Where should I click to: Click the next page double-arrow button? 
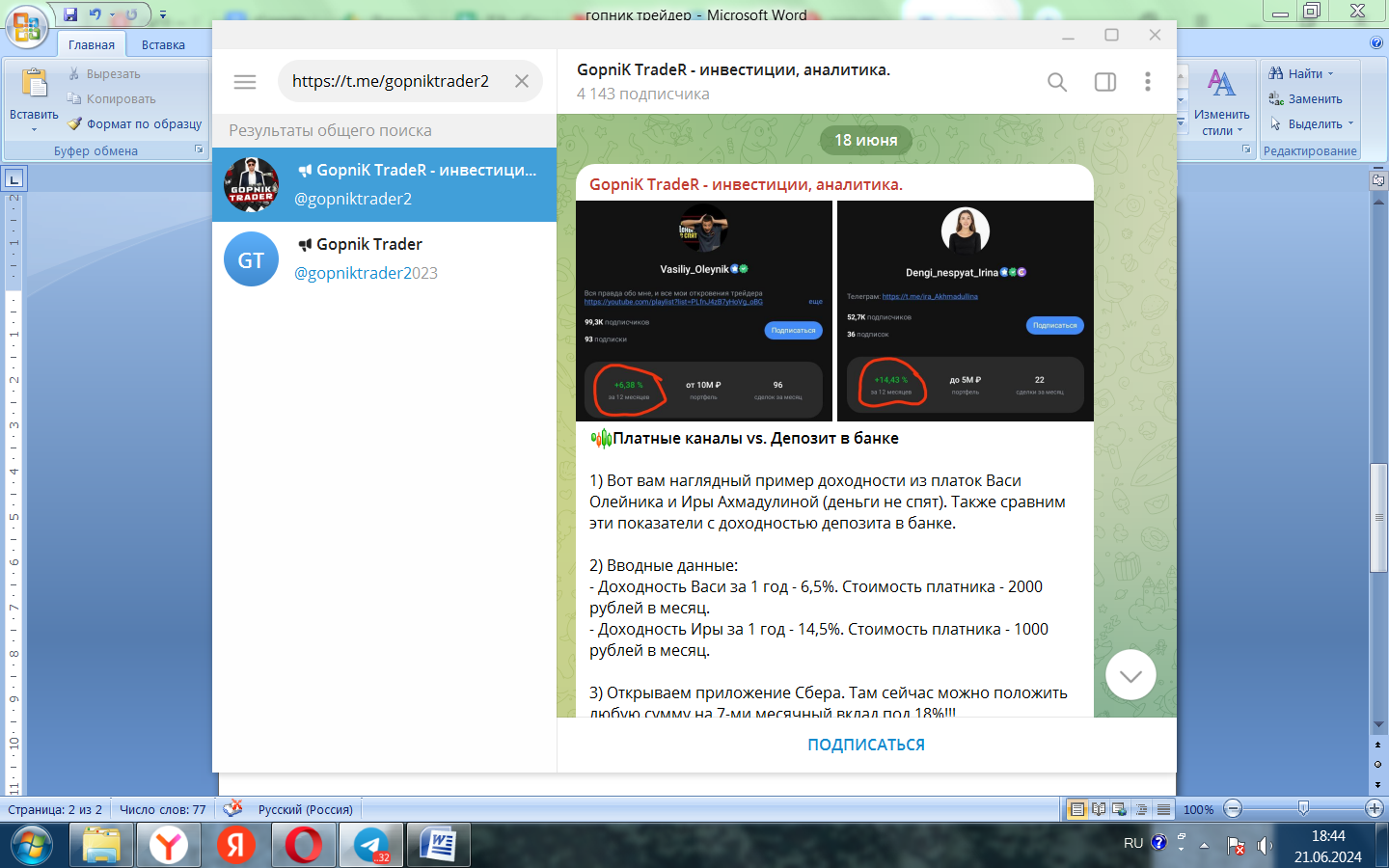(1377, 784)
